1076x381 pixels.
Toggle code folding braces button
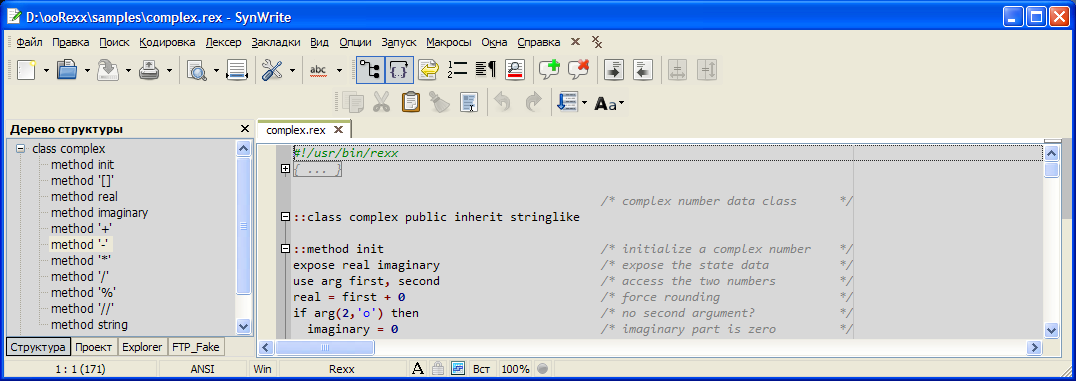tap(399, 70)
